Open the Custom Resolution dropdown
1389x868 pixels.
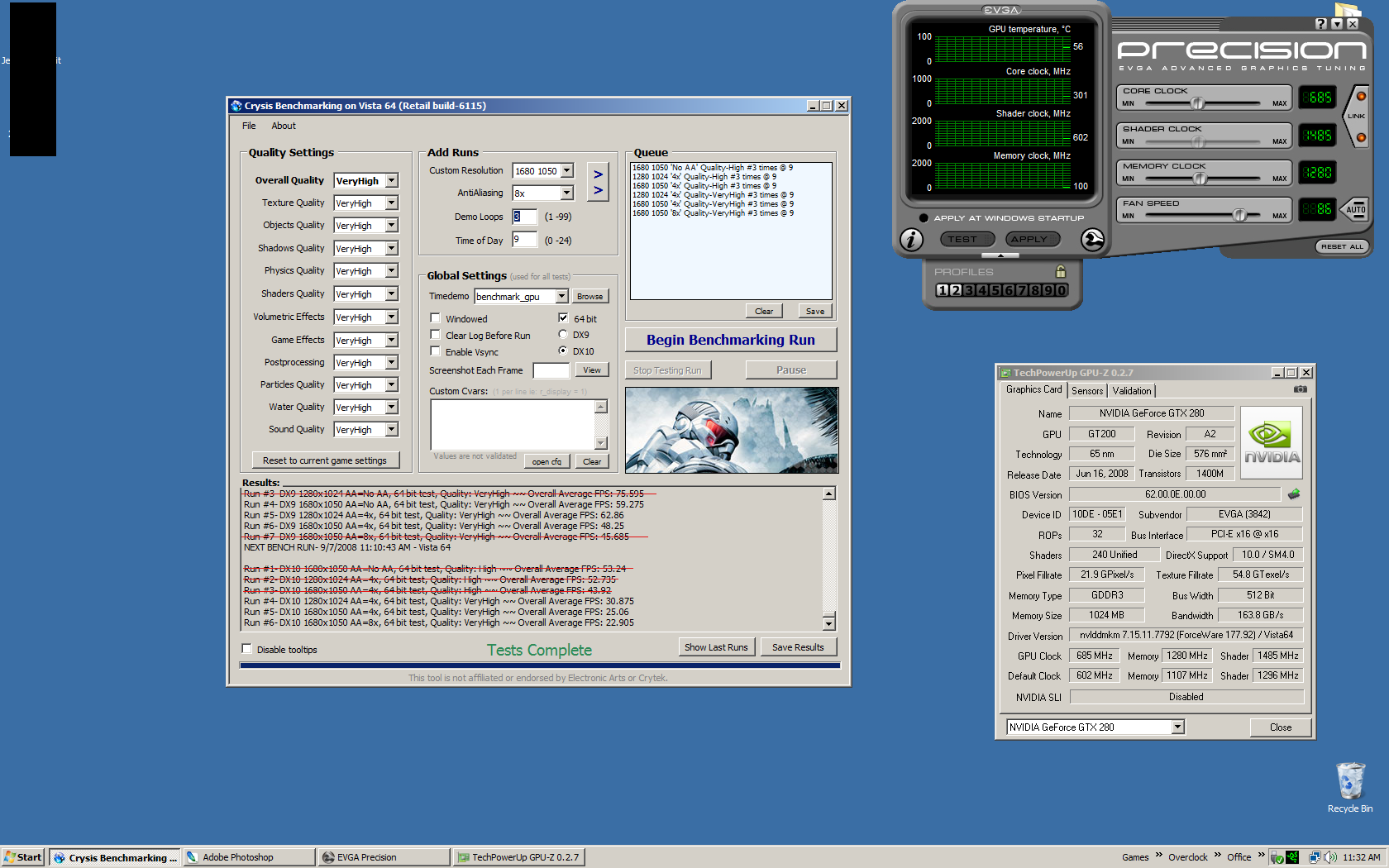point(566,170)
